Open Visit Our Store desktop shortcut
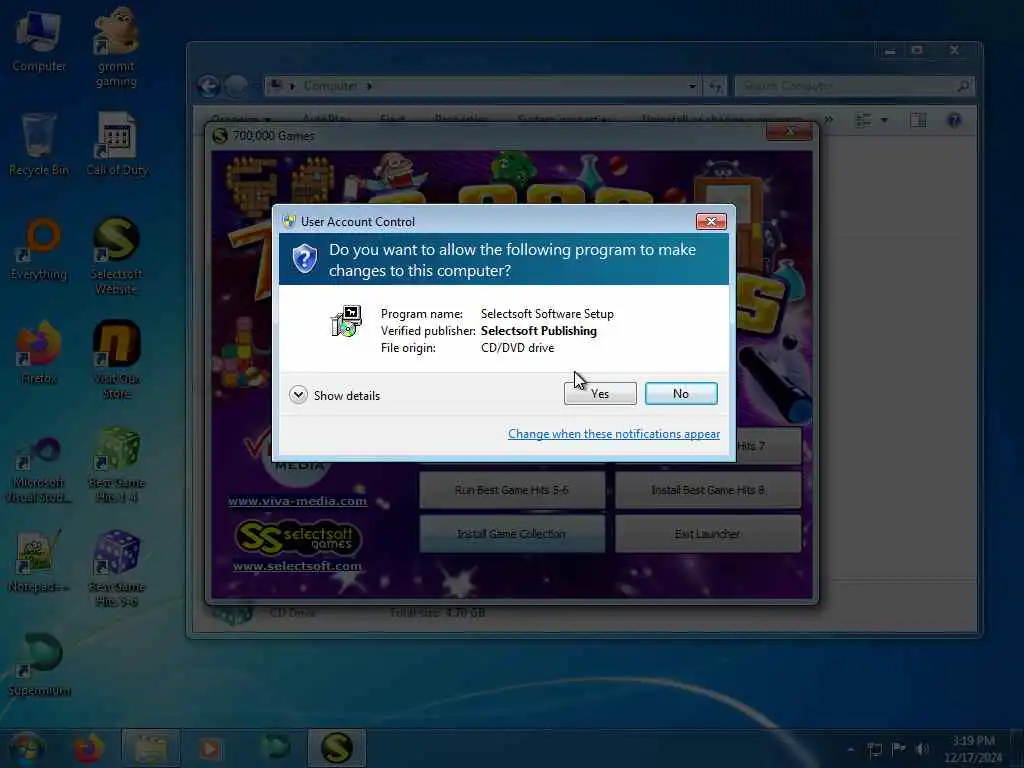 coord(116,360)
